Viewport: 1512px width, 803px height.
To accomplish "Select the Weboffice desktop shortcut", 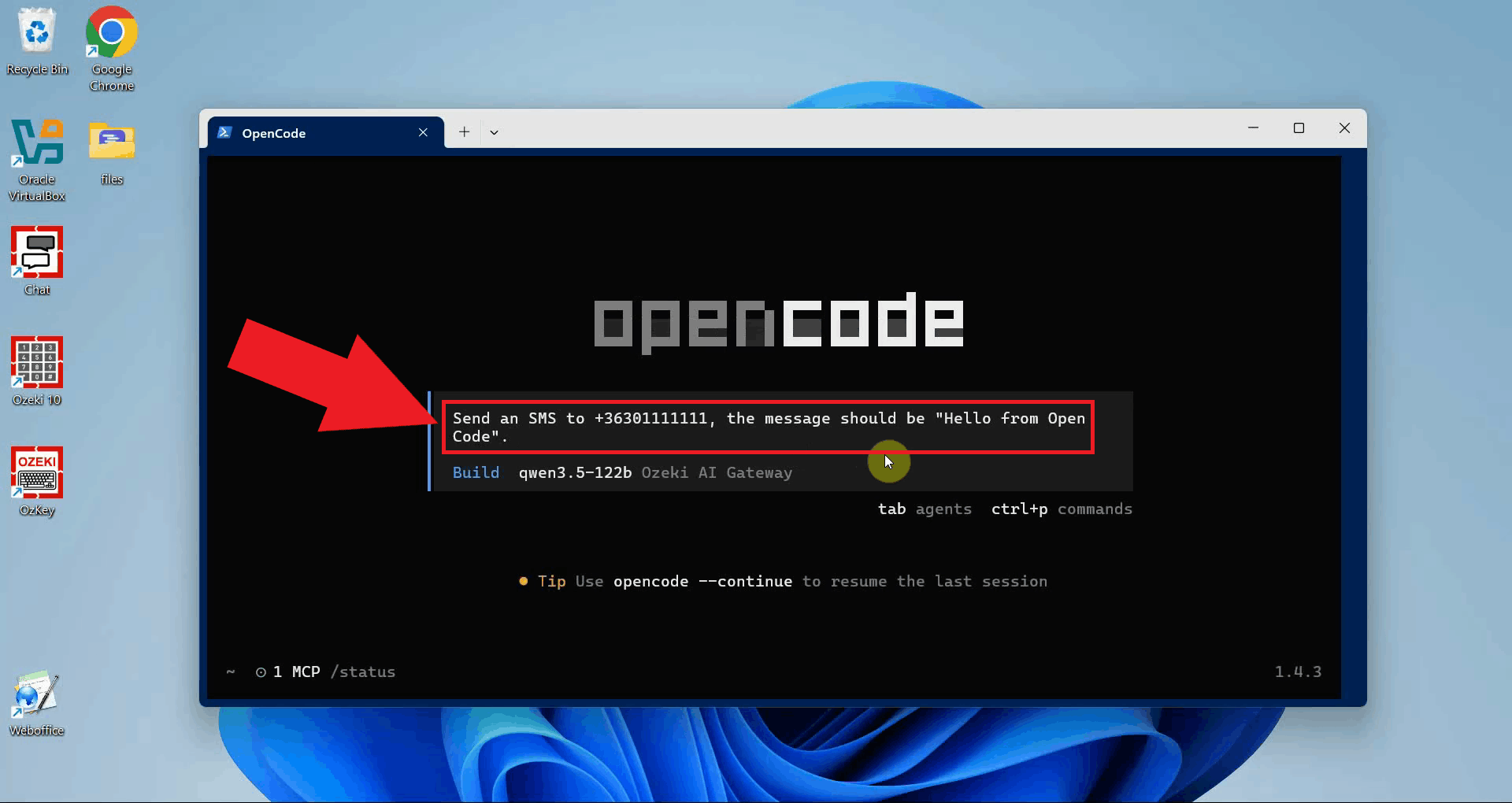I will click(x=37, y=703).
